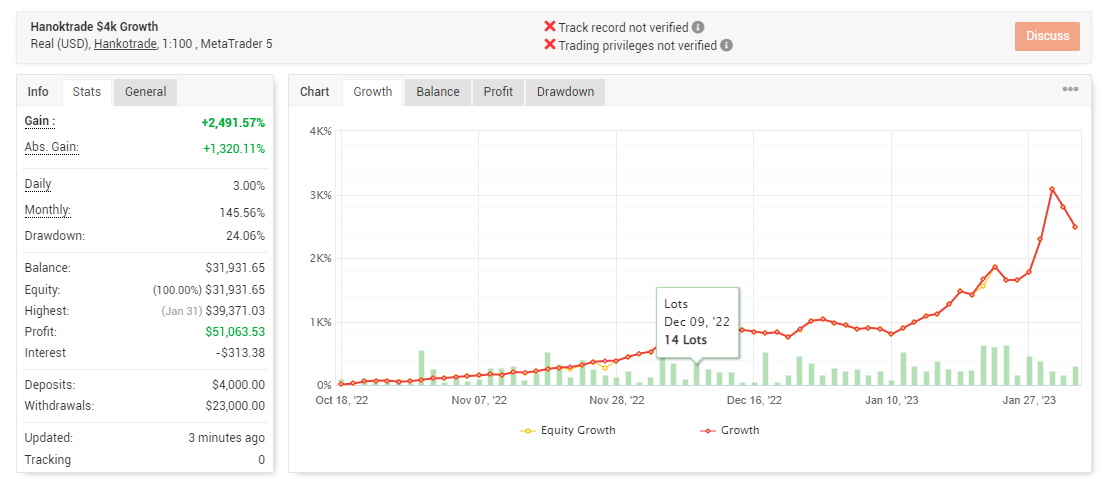The height and width of the screenshot is (479, 1104).
Task: Toggle the Equity Growth legend series
Action: coord(568,430)
